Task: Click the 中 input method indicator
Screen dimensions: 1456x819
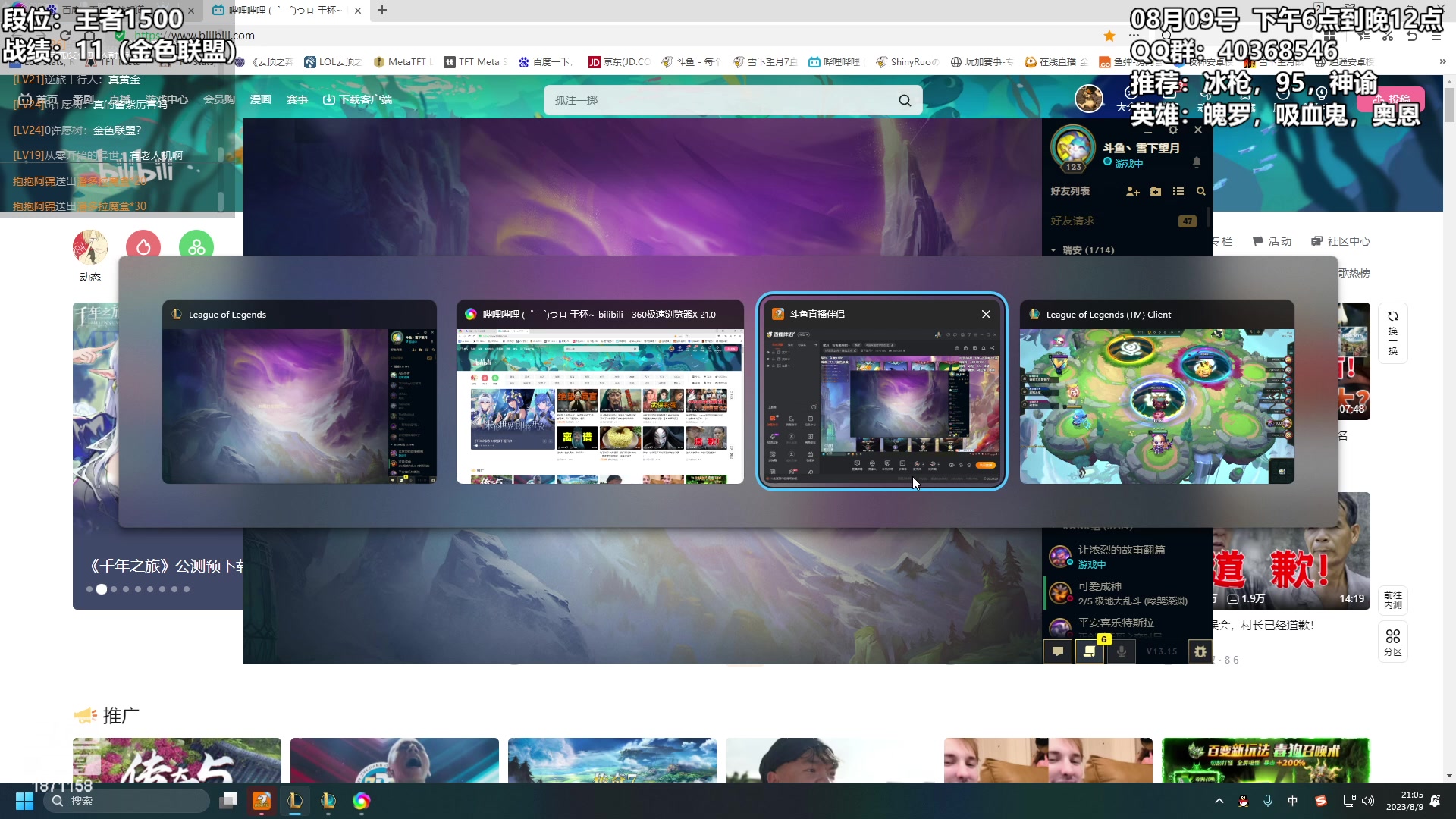Action: click(x=1293, y=801)
